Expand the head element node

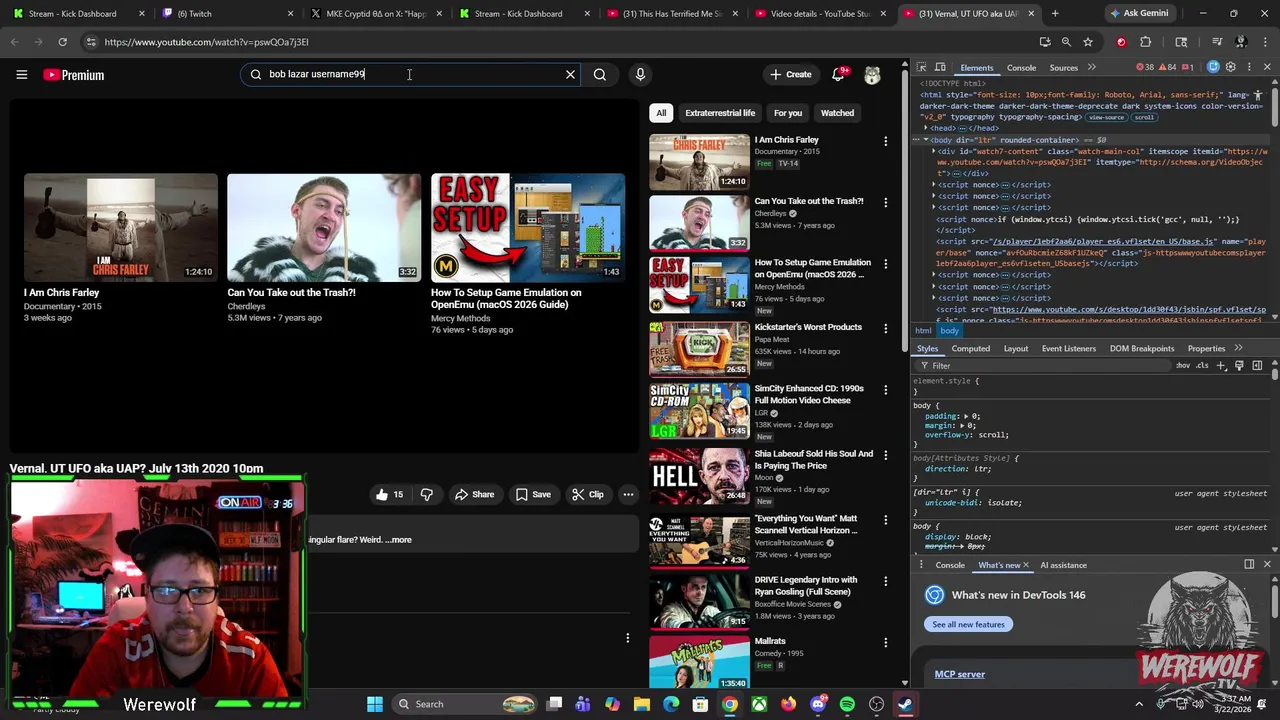click(x=925, y=128)
